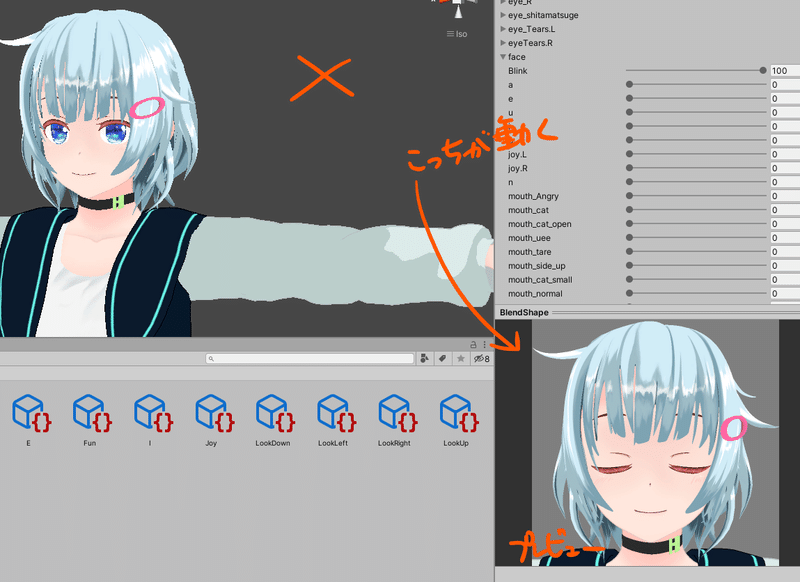Click the value field for mouth_Angry
This screenshot has width=800, height=582.
[785, 196]
